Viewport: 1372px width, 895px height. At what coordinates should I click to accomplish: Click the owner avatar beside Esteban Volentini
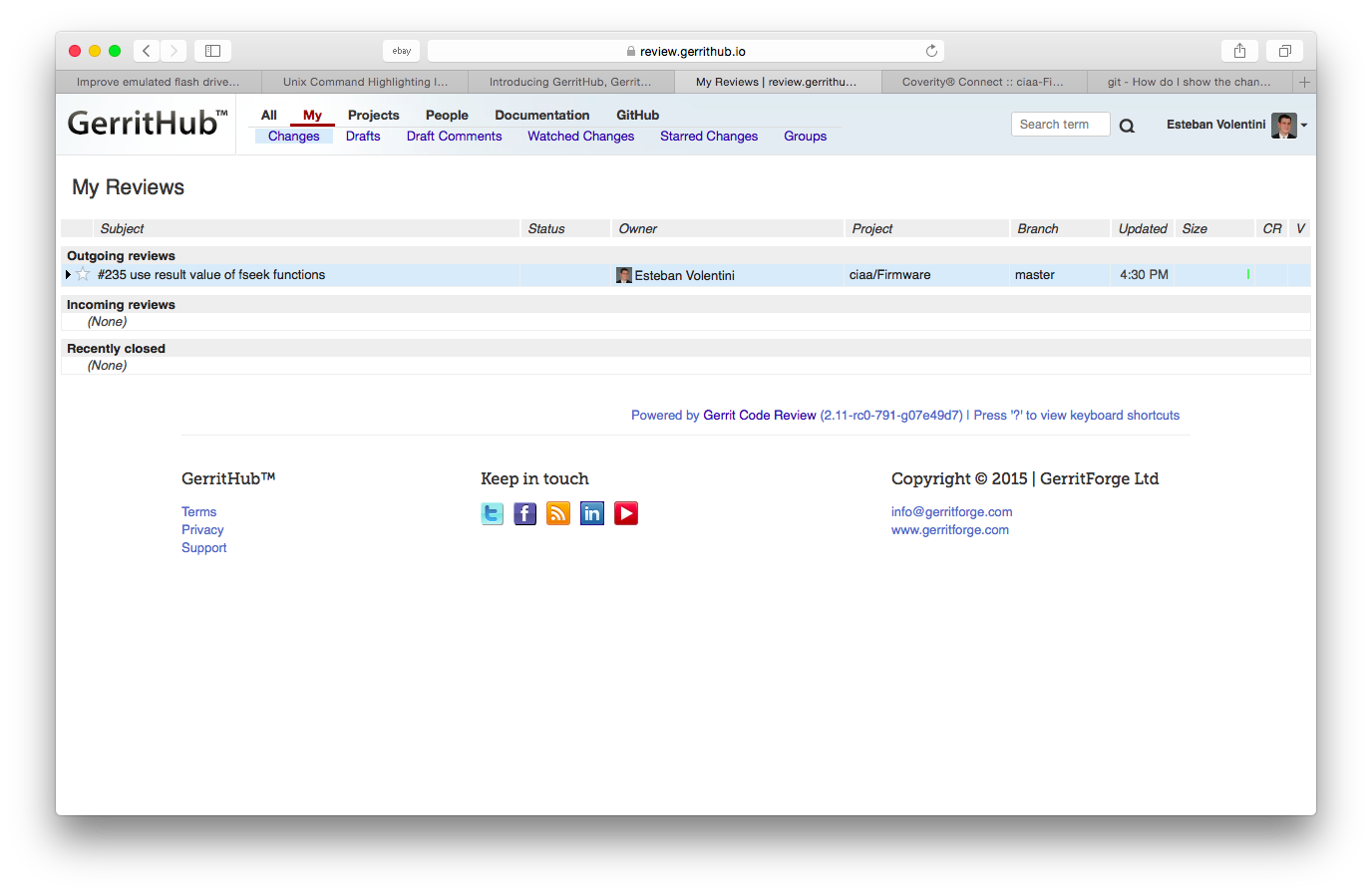coord(624,275)
